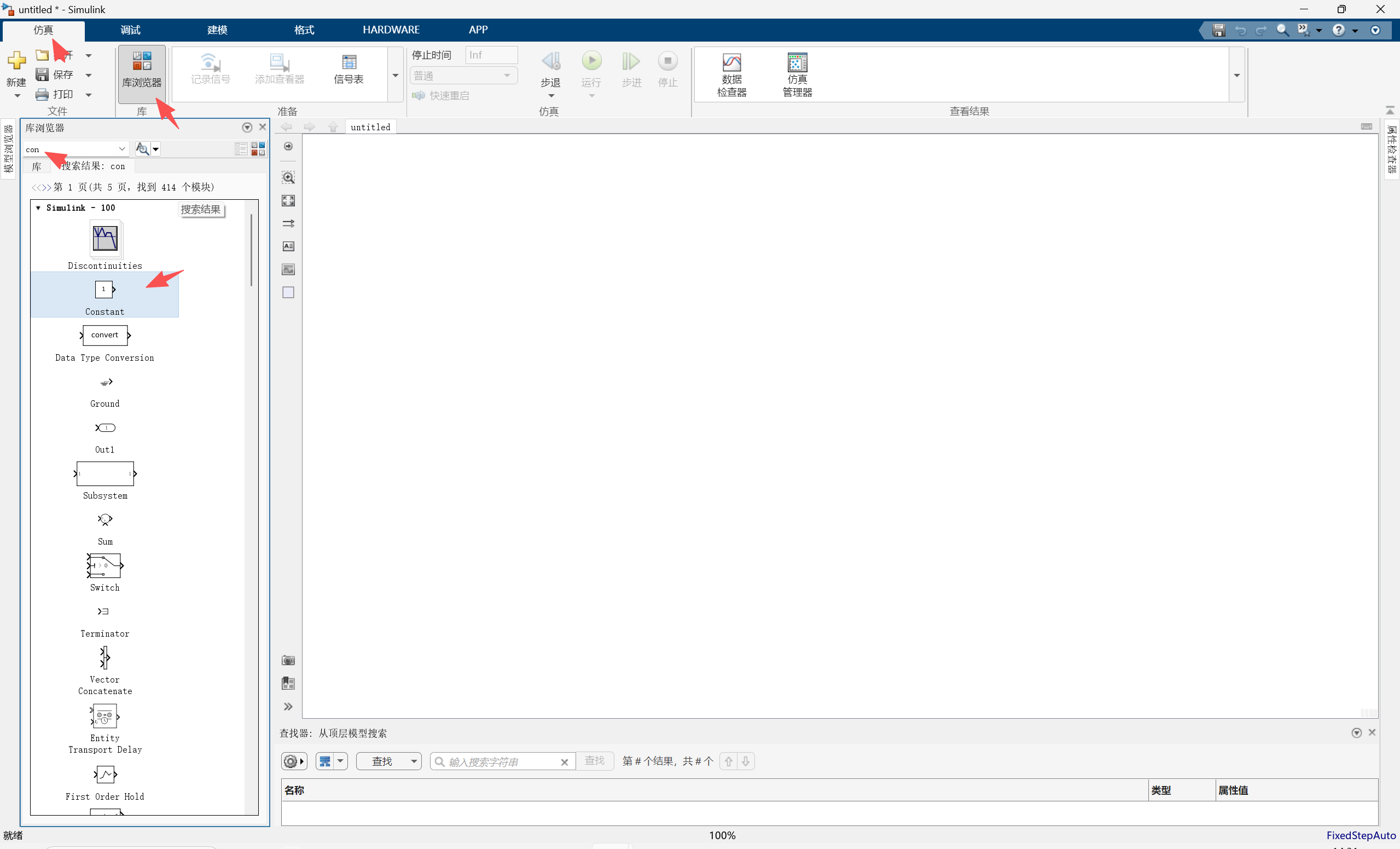This screenshot has width=1400, height=849.
Task: Switch library to icon grid view
Action: pyautogui.click(x=258, y=149)
